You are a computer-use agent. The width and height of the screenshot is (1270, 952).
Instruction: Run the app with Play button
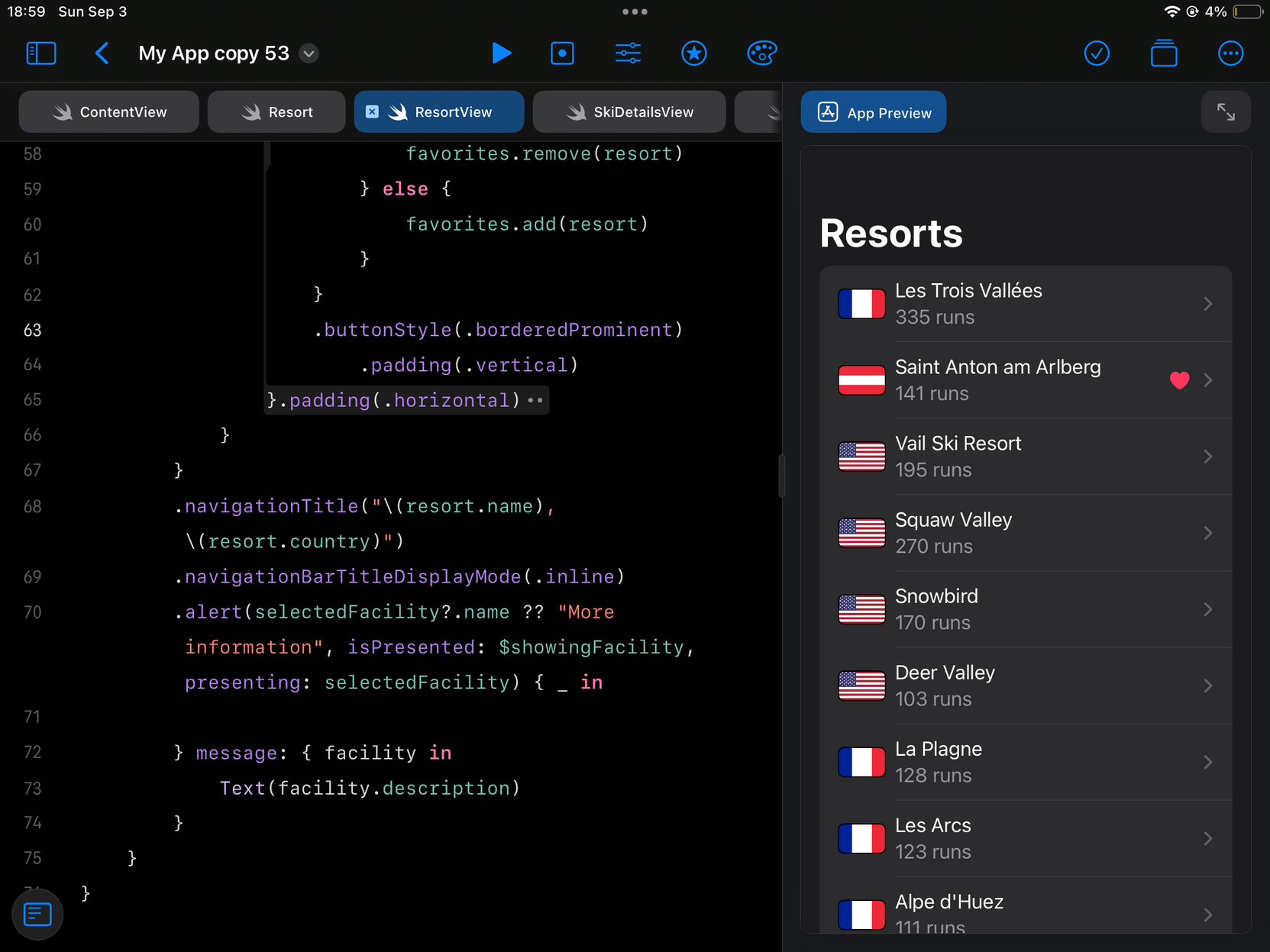[x=501, y=53]
